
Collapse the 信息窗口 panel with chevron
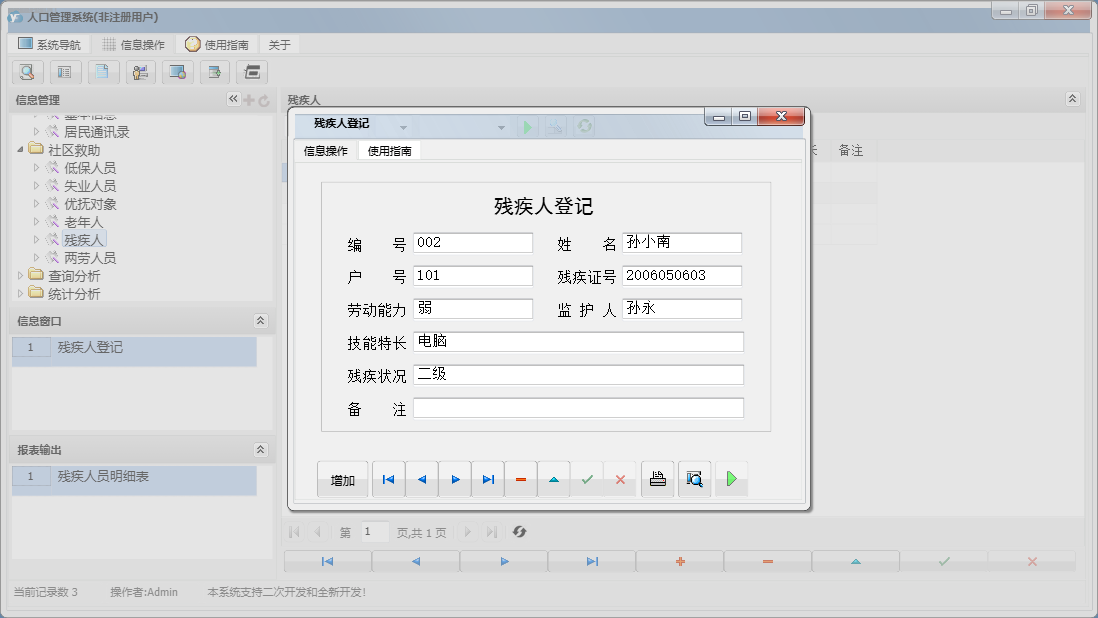pos(260,321)
